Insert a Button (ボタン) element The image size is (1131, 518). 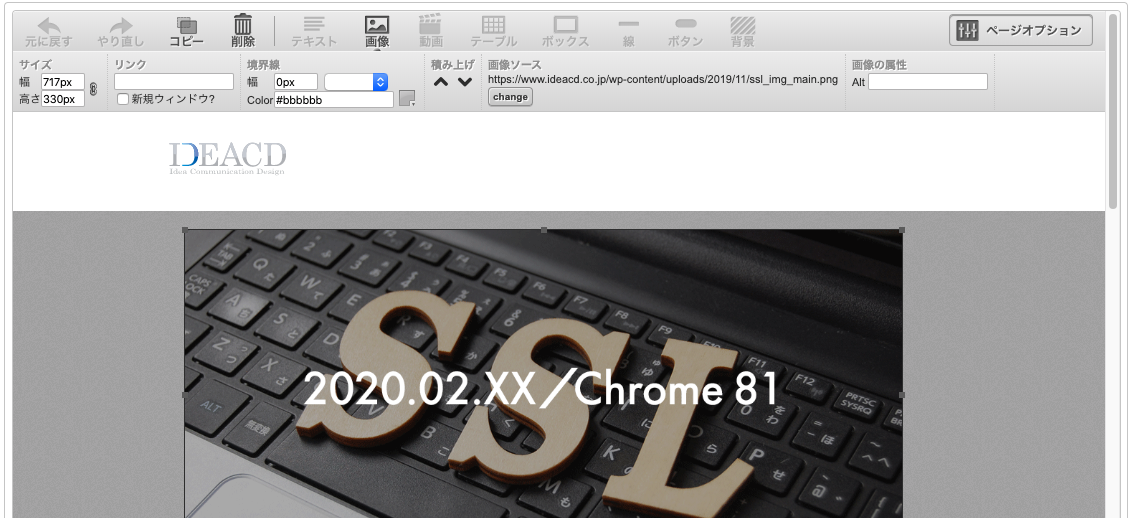pyautogui.click(x=685, y=32)
